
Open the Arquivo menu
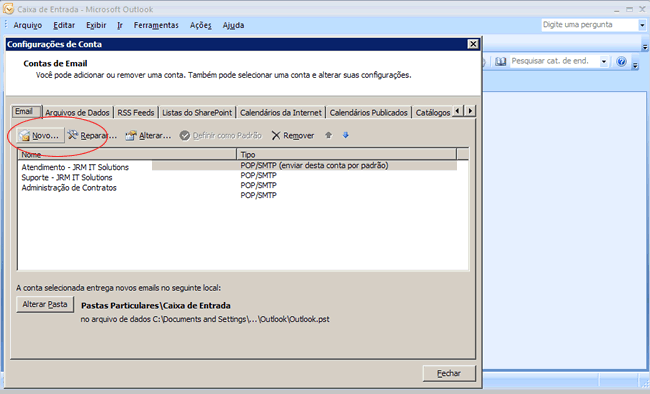tap(27, 25)
